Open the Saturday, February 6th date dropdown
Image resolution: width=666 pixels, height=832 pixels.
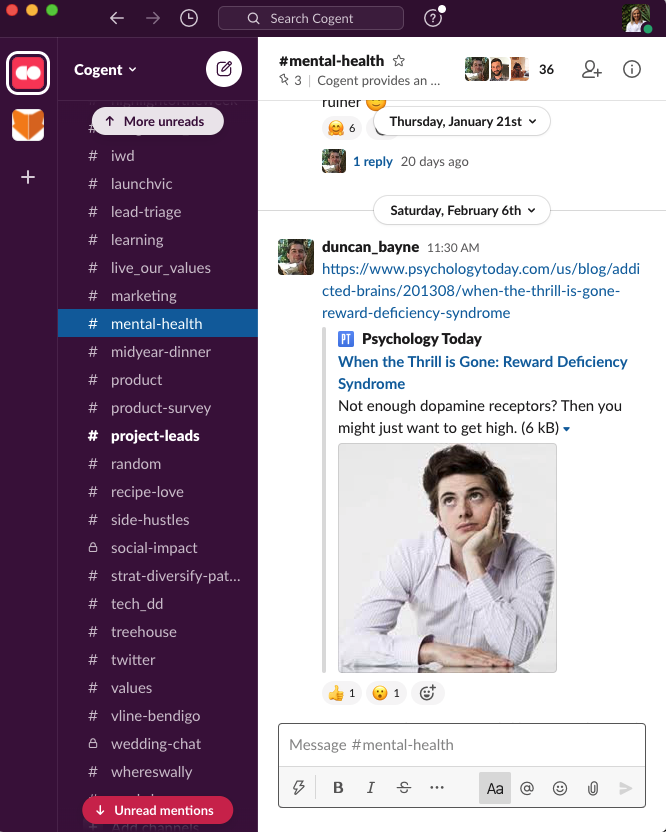462,211
